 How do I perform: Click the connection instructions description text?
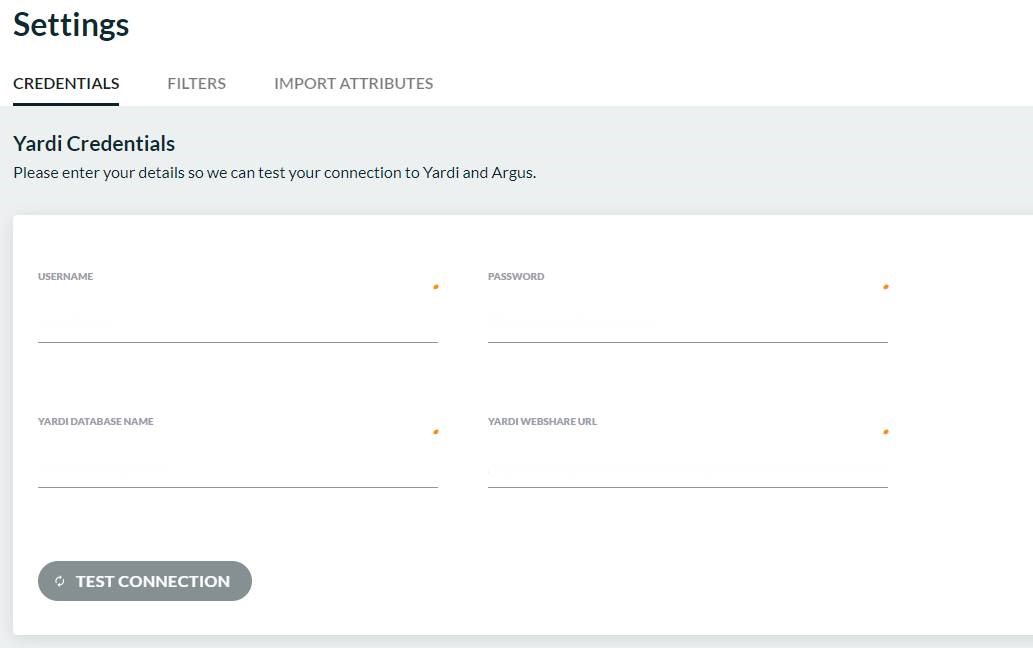pos(274,173)
